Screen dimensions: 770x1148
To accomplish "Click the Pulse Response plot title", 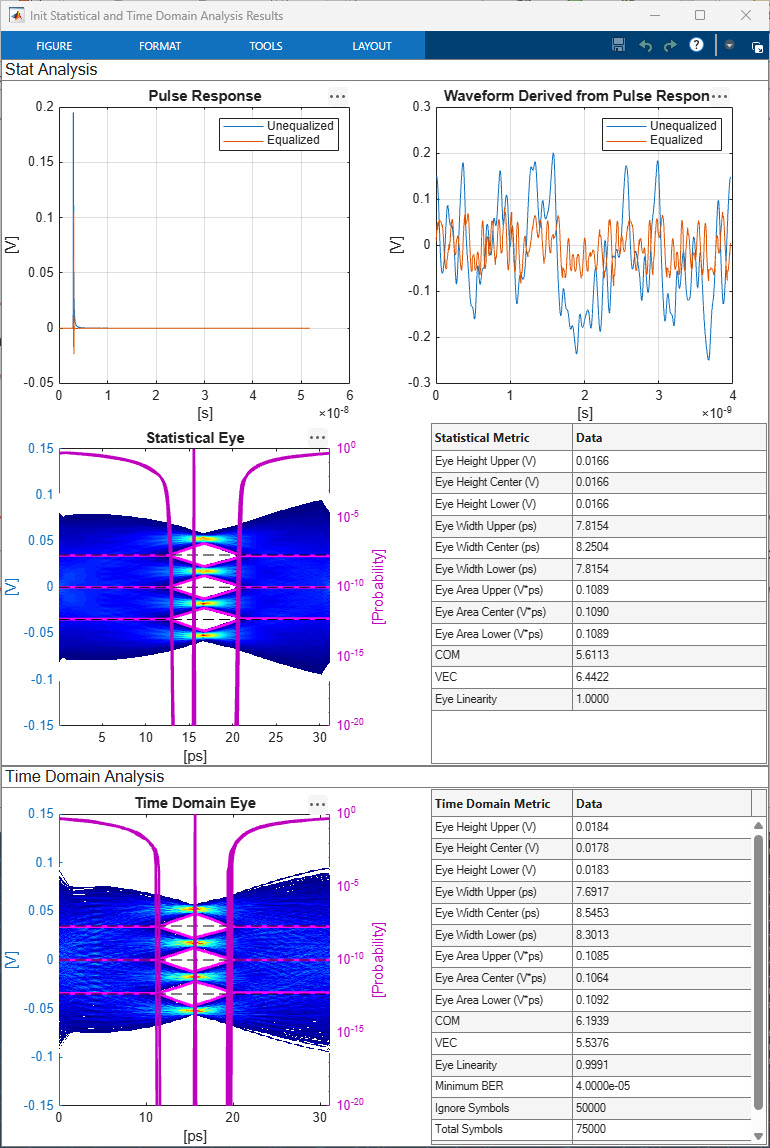I will tap(205, 96).
